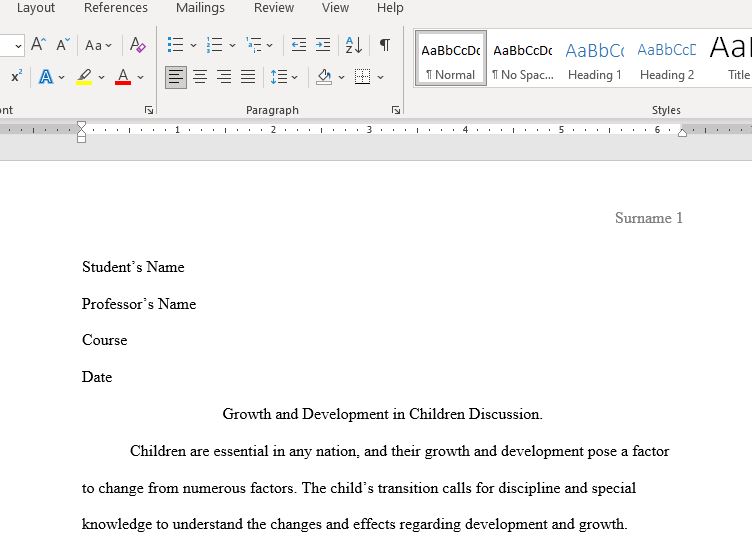
Task: Open the Change Case (Aa) menu
Action: point(98,45)
